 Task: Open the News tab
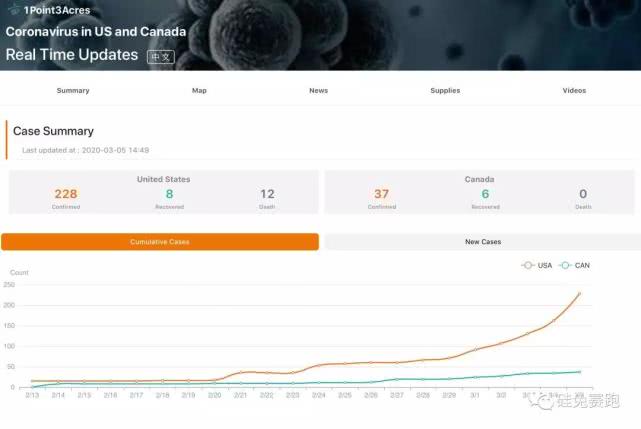point(318,90)
